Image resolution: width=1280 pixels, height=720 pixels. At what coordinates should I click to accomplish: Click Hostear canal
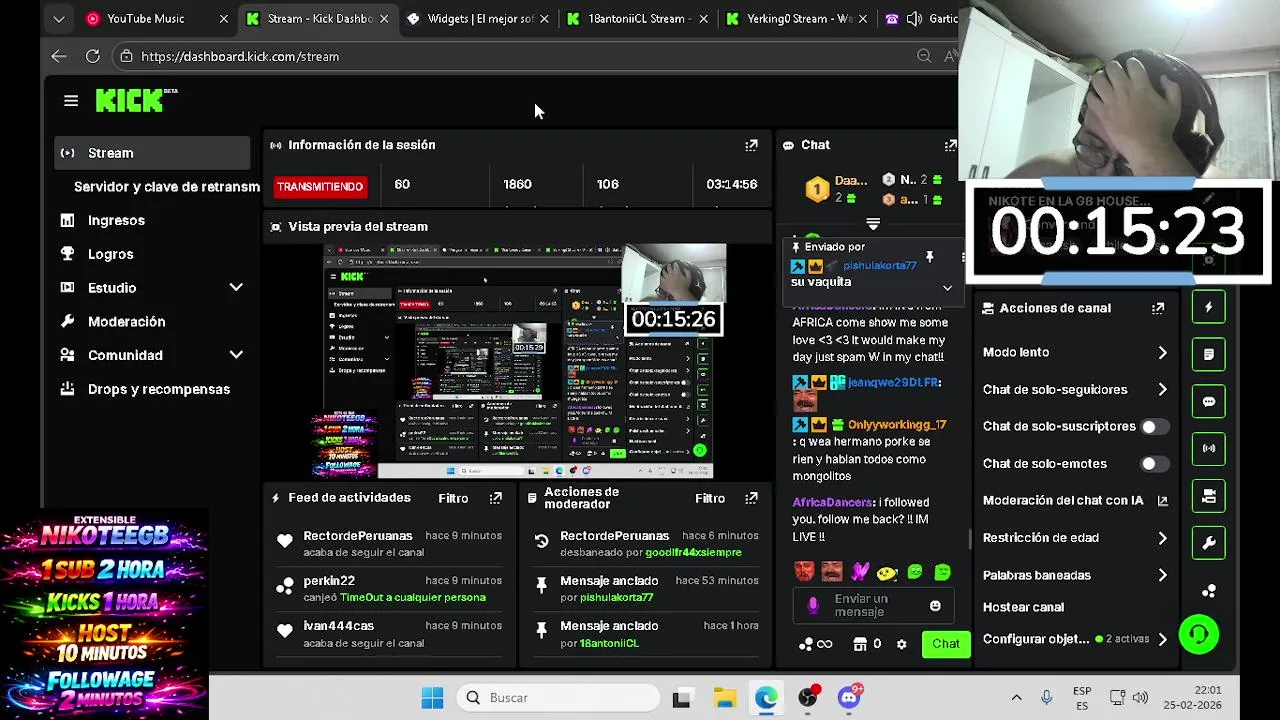pos(1023,607)
